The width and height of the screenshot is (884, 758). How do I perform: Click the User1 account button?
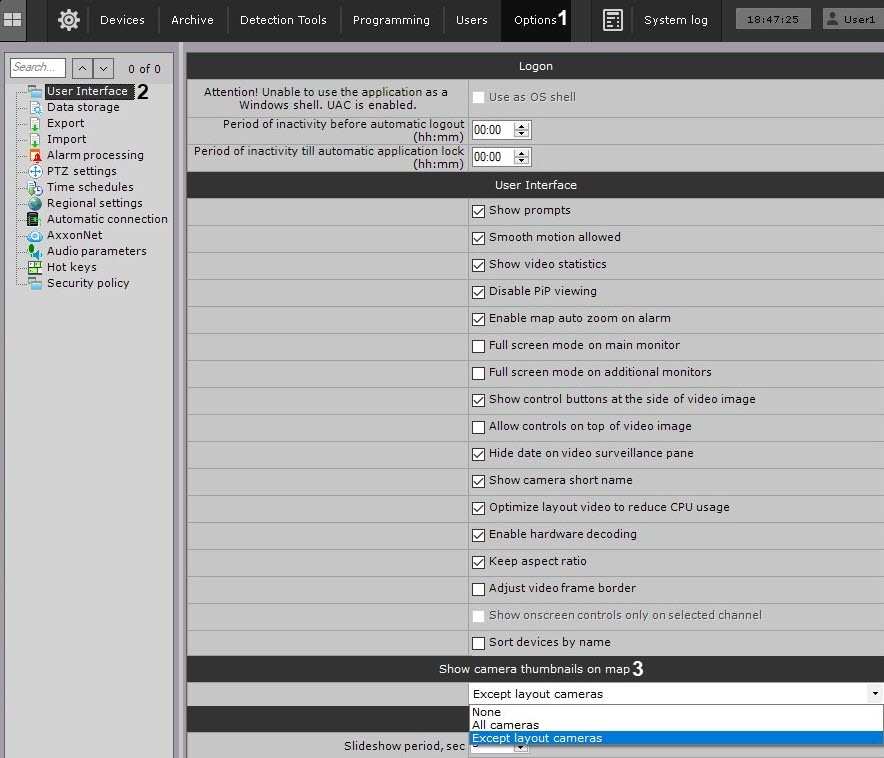click(x=849, y=20)
